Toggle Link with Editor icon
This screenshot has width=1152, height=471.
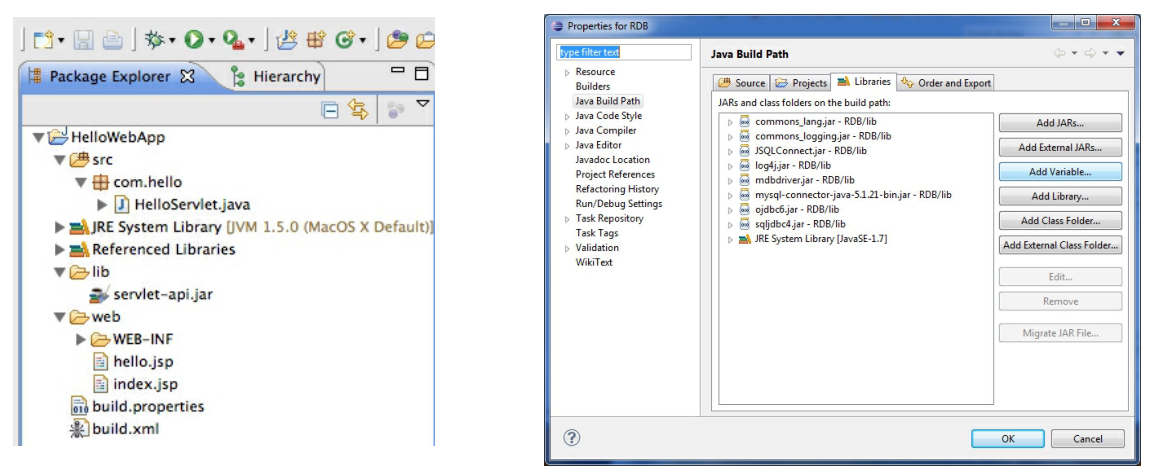click(x=358, y=110)
